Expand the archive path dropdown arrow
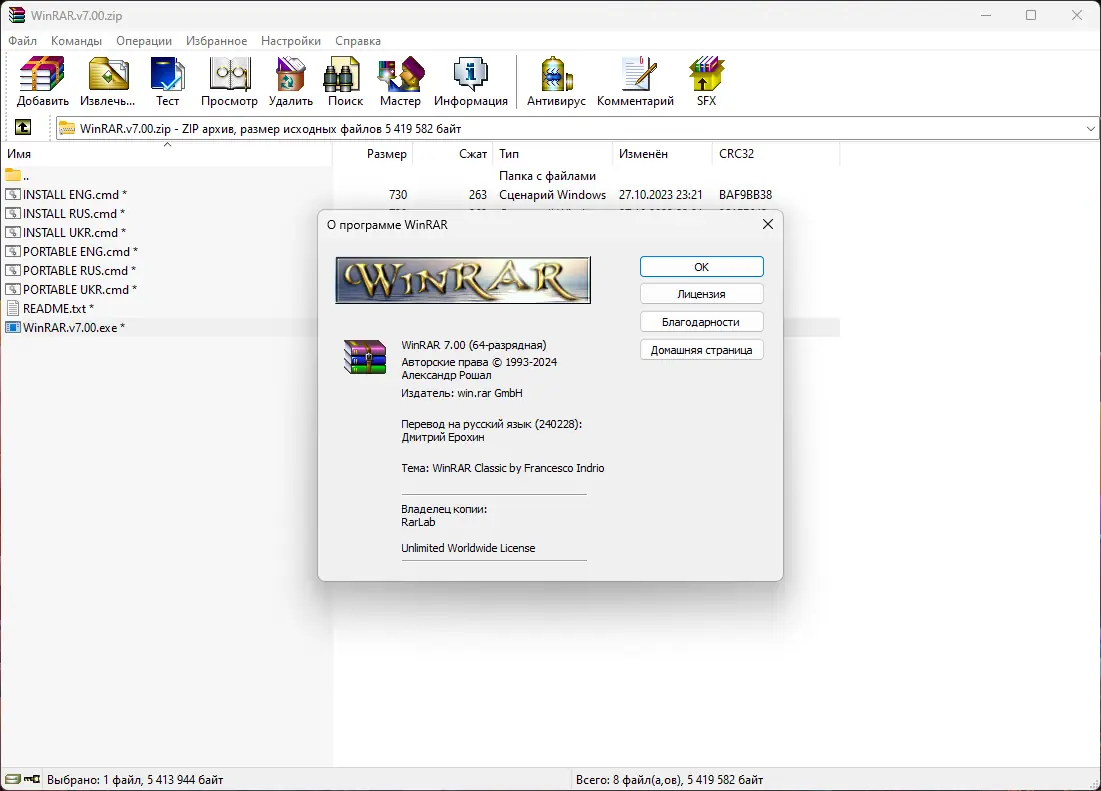Image resolution: width=1101 pixels, height=791 pixels. pyautogui.click(x=1090, y=128)
